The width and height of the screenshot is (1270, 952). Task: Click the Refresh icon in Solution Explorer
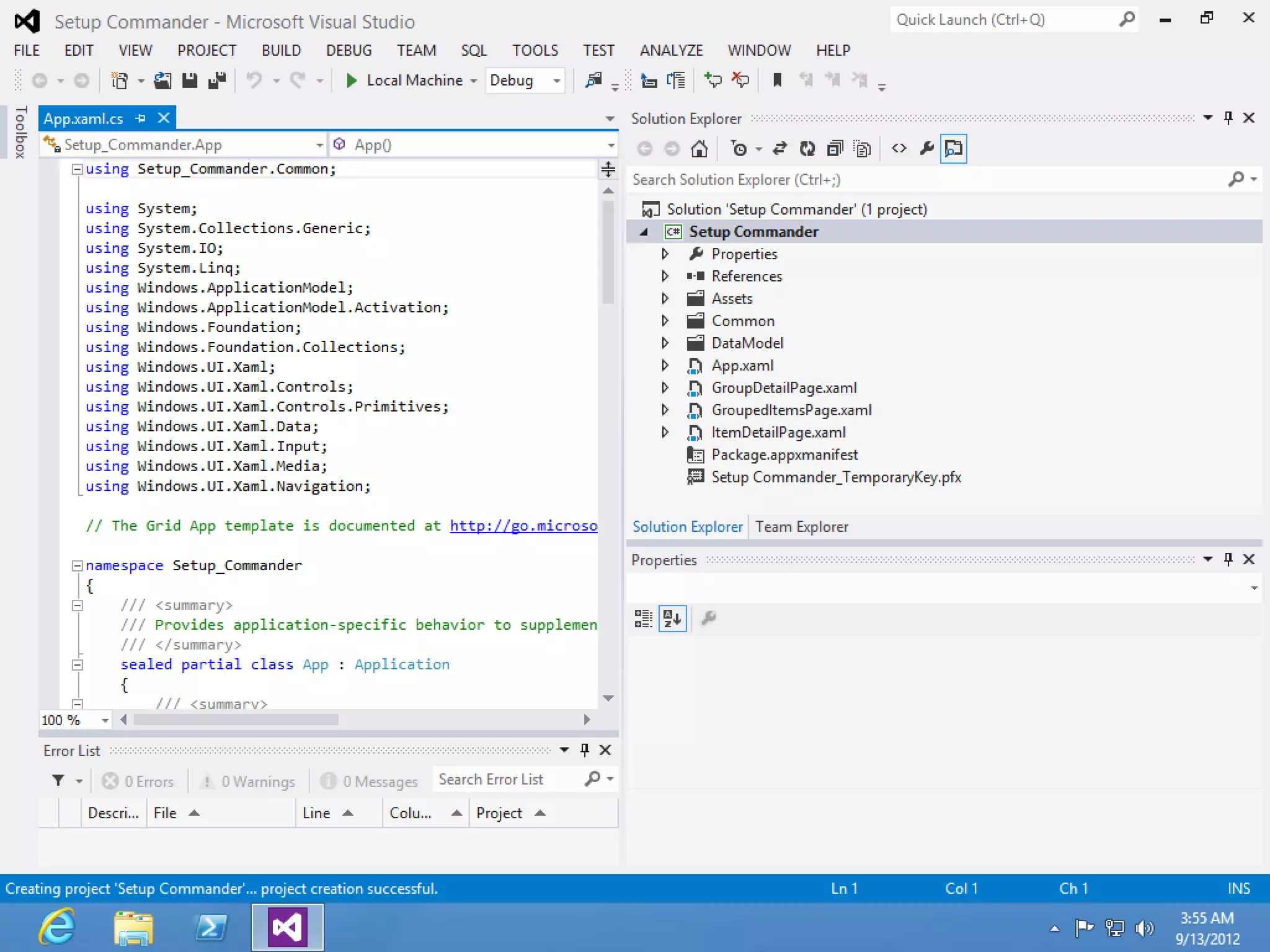point(807,149)
